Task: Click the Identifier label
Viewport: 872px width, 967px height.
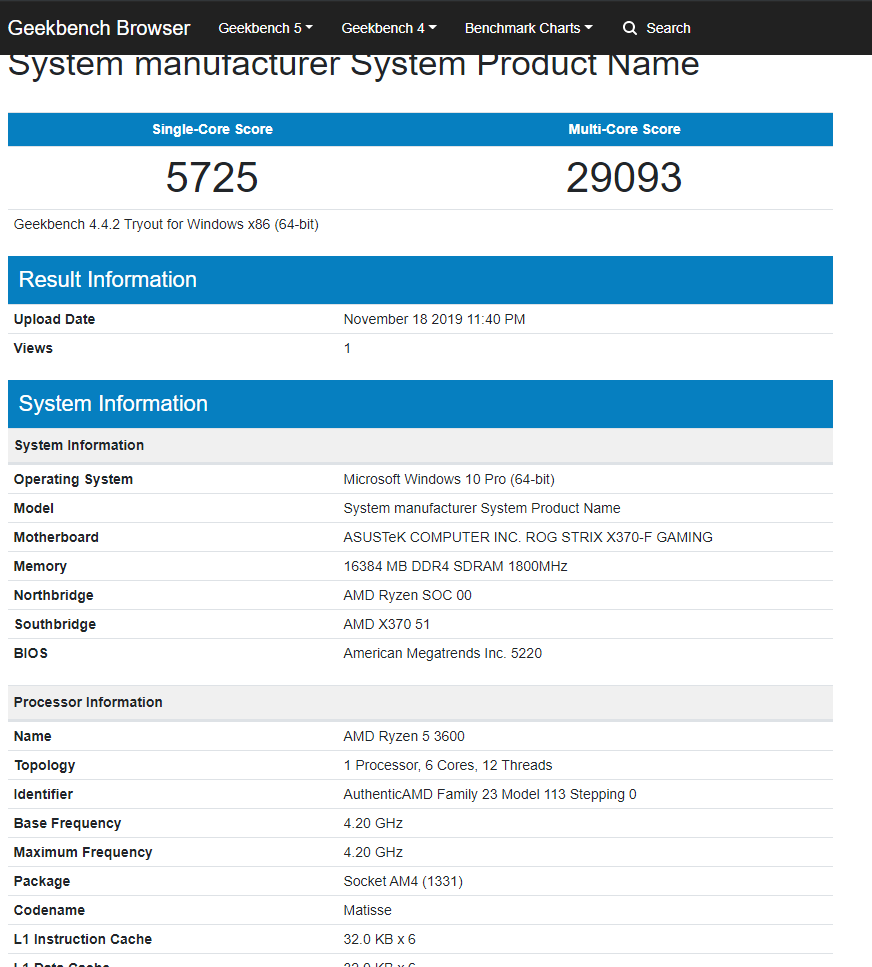Action: pyautogui.click(x=43, y=794)
